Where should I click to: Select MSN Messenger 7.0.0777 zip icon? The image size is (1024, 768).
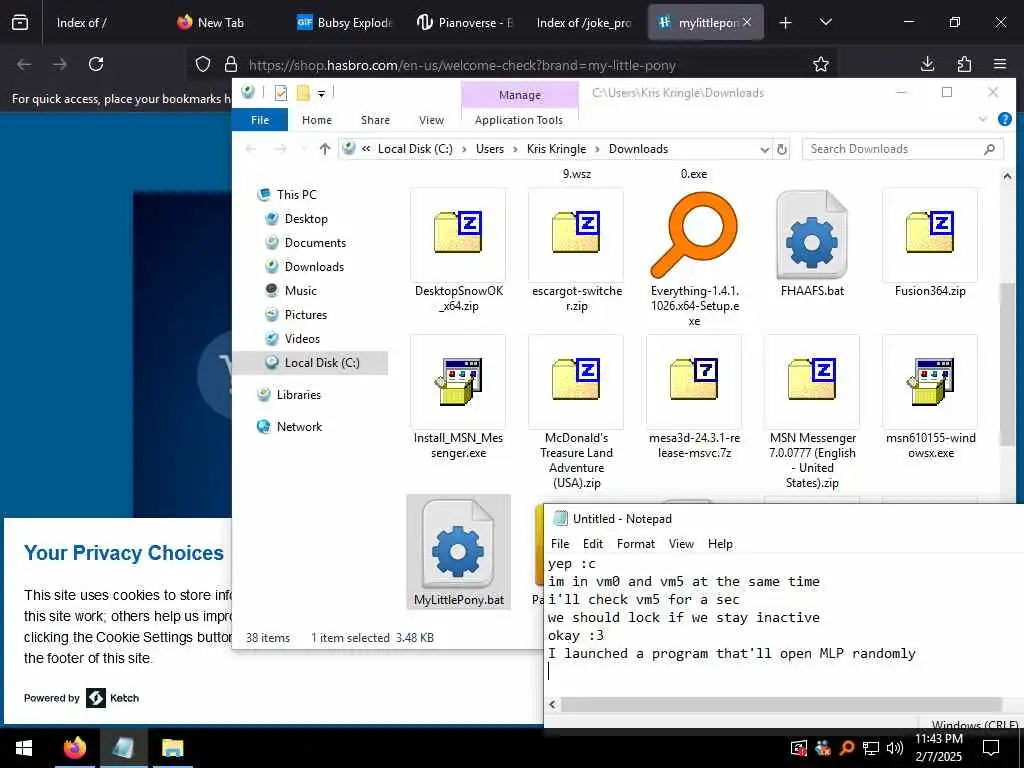pyautogui.click(x=812, y=380)
